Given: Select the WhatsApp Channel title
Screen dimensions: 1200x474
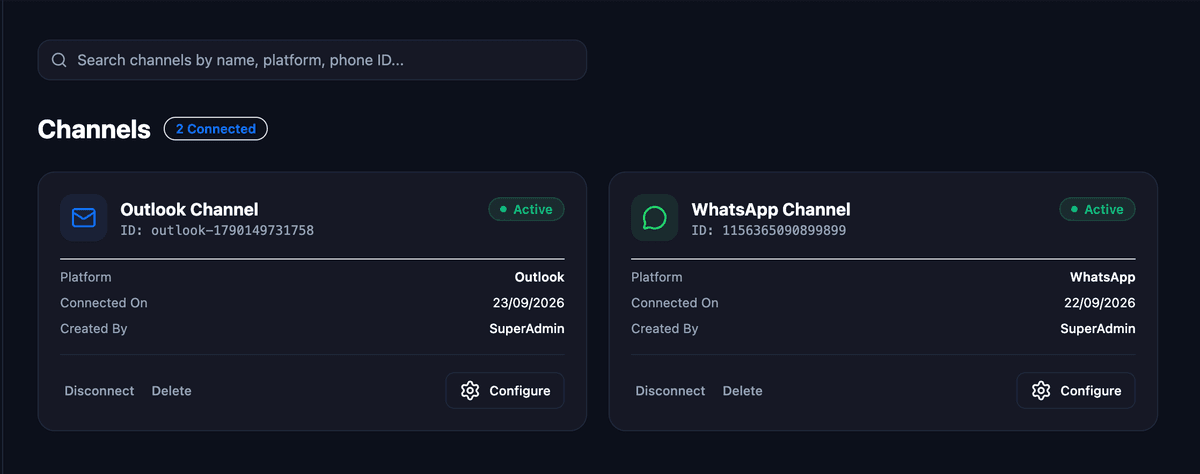Looking at the screenshot, I should 771,209.
